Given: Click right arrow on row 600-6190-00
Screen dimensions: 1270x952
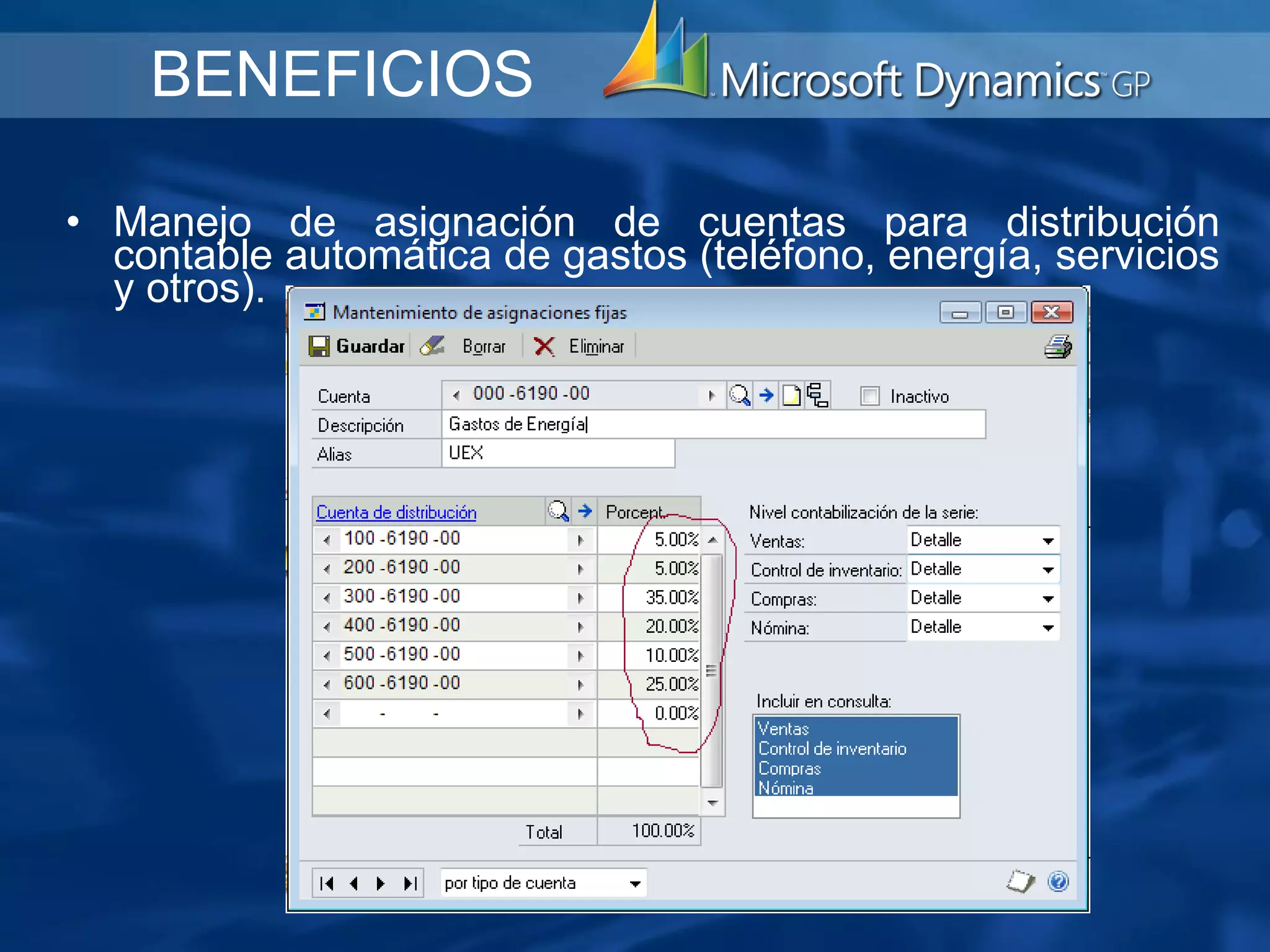Looking at the screenshot, I should (580, 685).
